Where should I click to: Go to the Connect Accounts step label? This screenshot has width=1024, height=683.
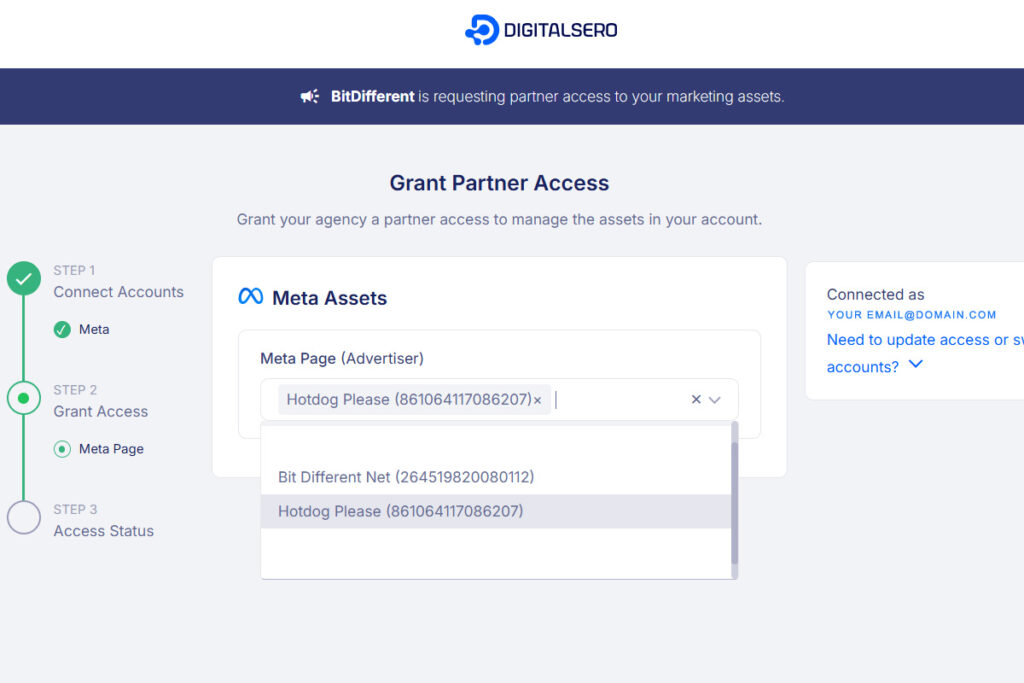tap(118, 292)
